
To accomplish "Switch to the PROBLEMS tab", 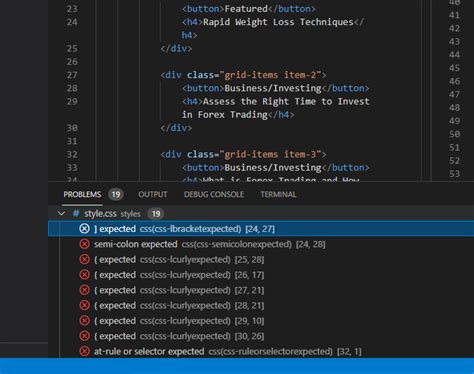I will pyautogui.click(x=82, y=194).
